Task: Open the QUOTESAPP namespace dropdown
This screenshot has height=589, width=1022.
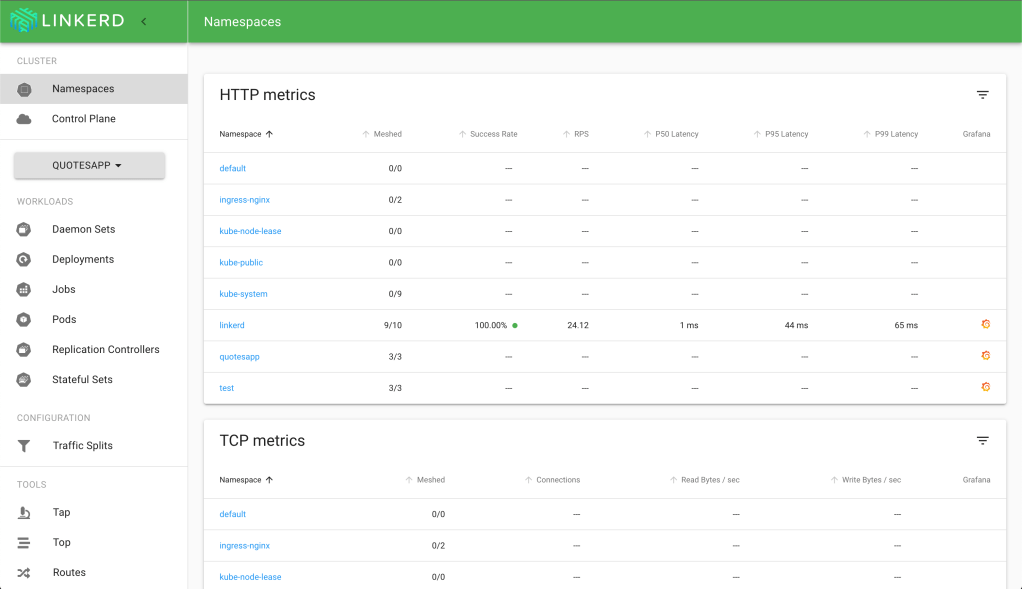Action: click(x=89, y=166)
